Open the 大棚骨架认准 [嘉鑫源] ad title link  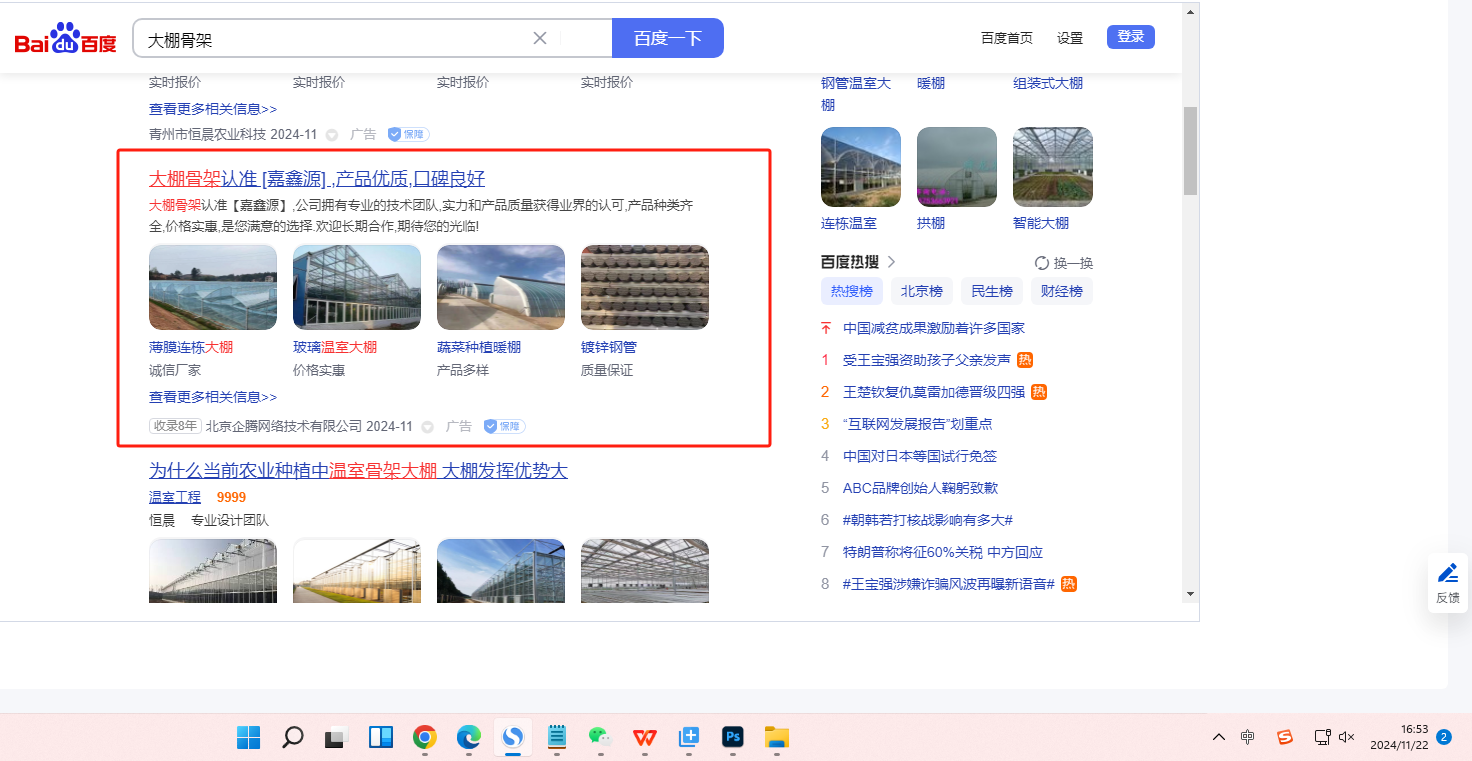tap(317, 179)
